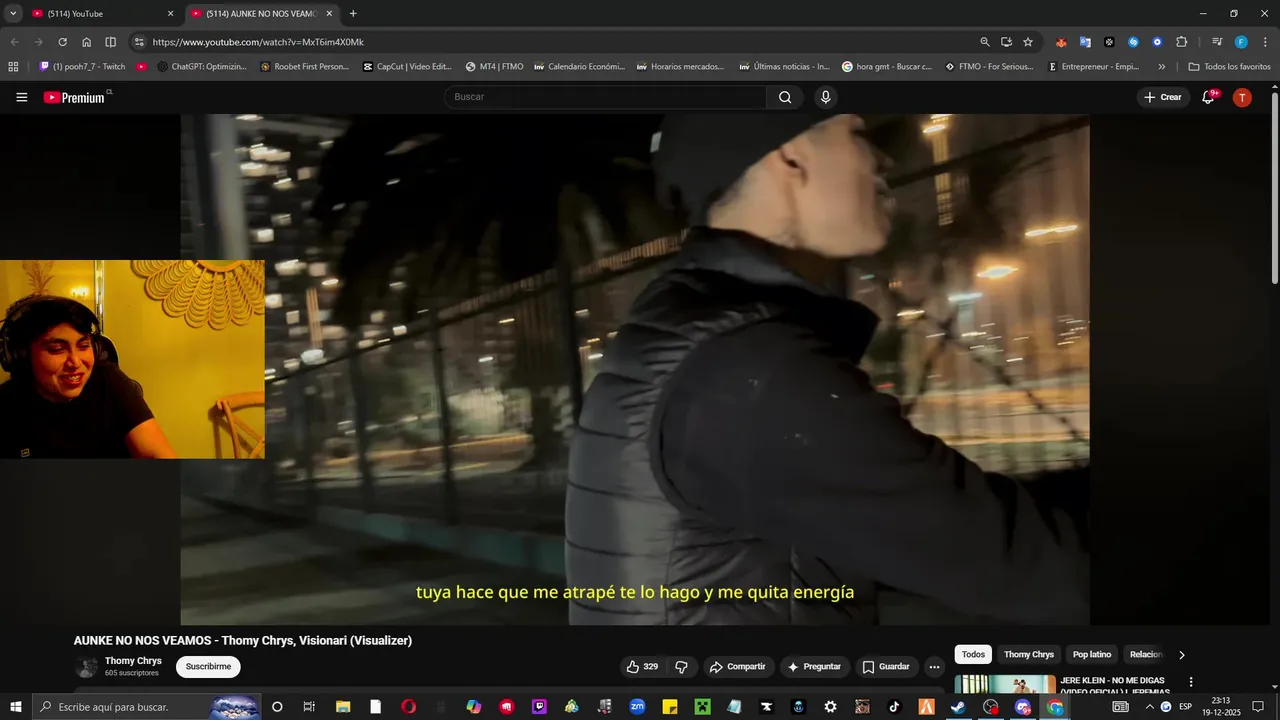The image size is (1280, 720).
Task: Click the YouTube Buscar search field
Action: (606, 97)
